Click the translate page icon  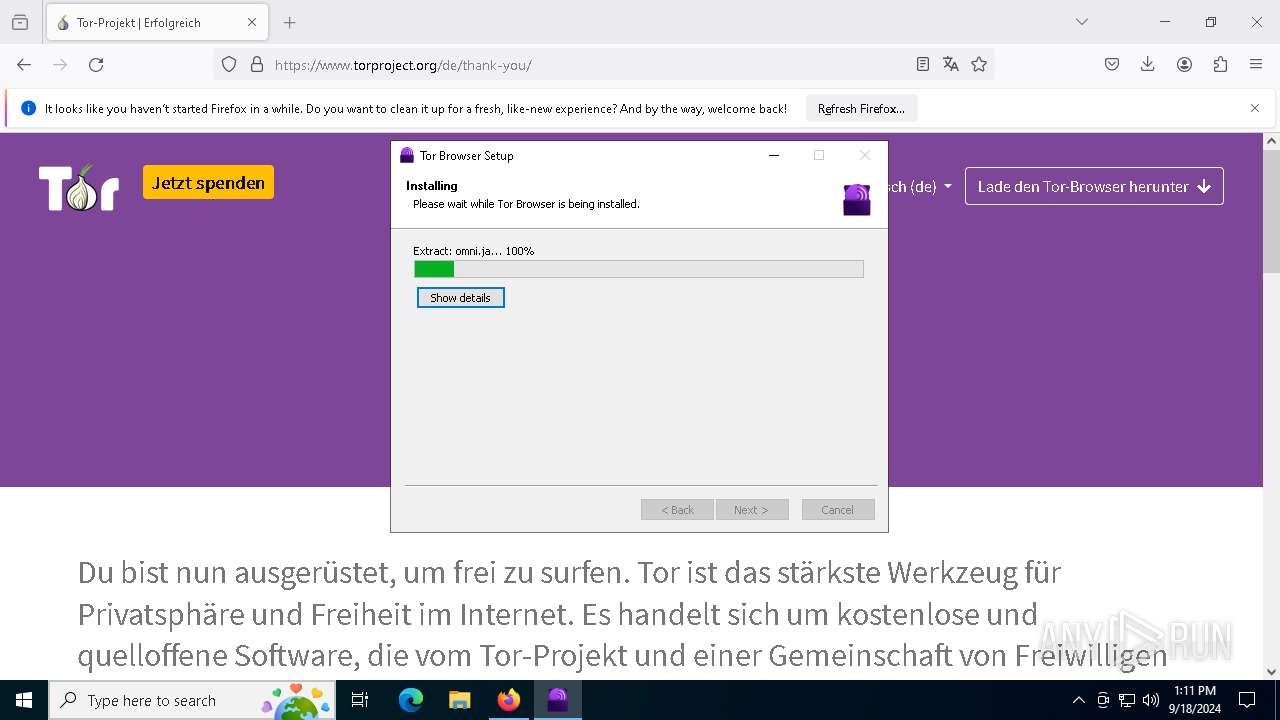951,65
